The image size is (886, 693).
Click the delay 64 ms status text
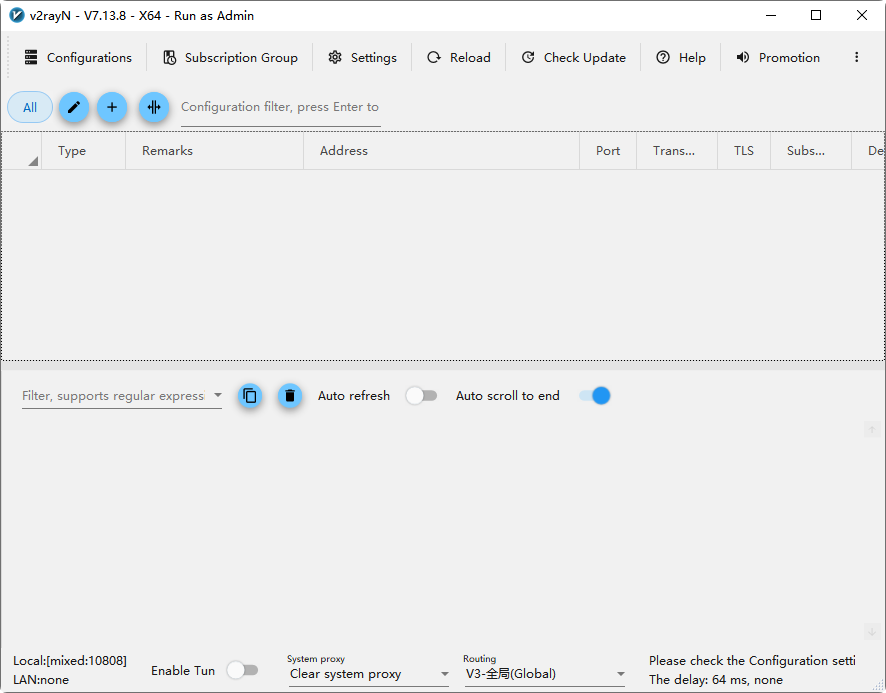pos(716,679)
